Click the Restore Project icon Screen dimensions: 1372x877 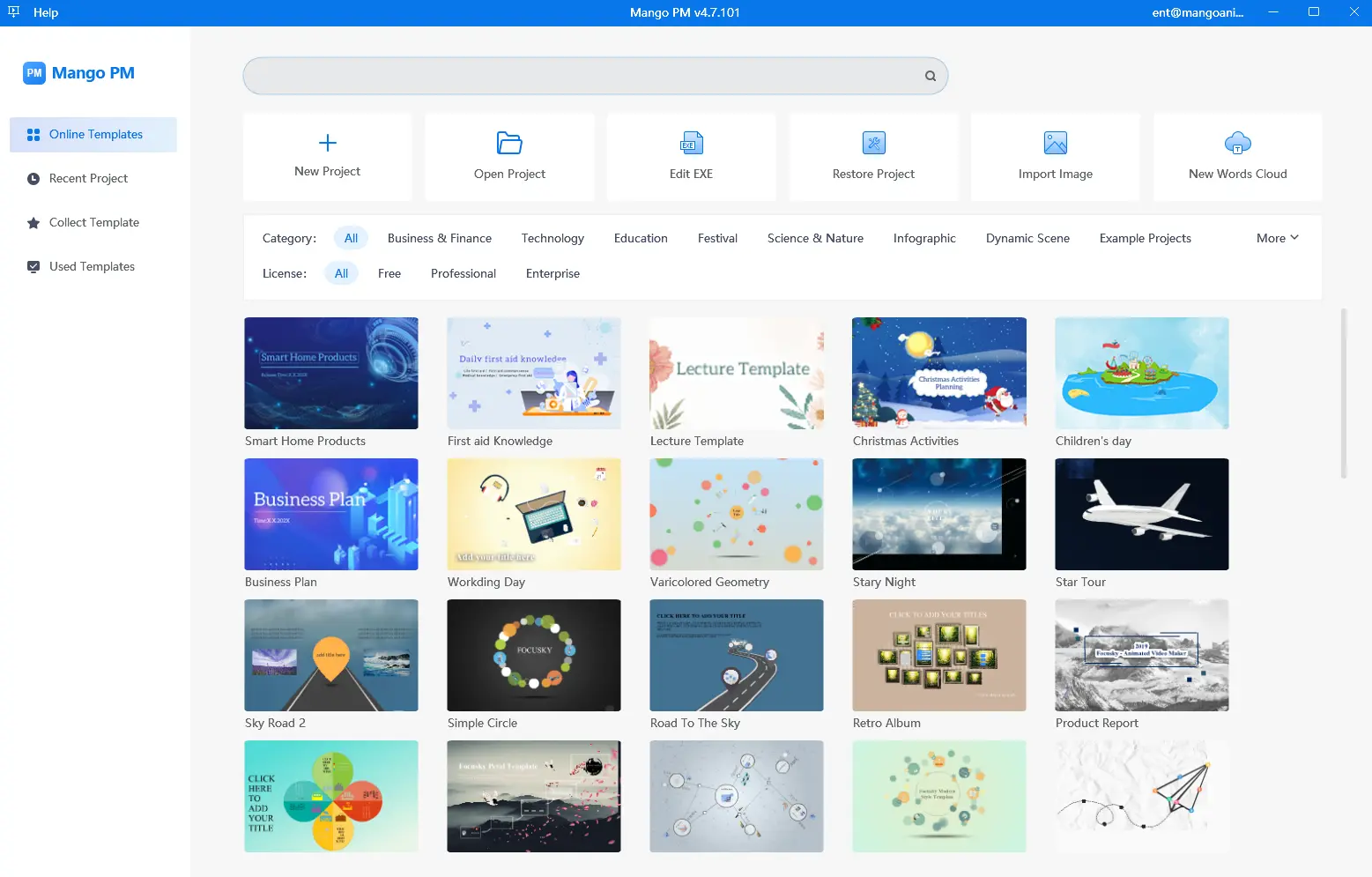click(x=873, y=157)
